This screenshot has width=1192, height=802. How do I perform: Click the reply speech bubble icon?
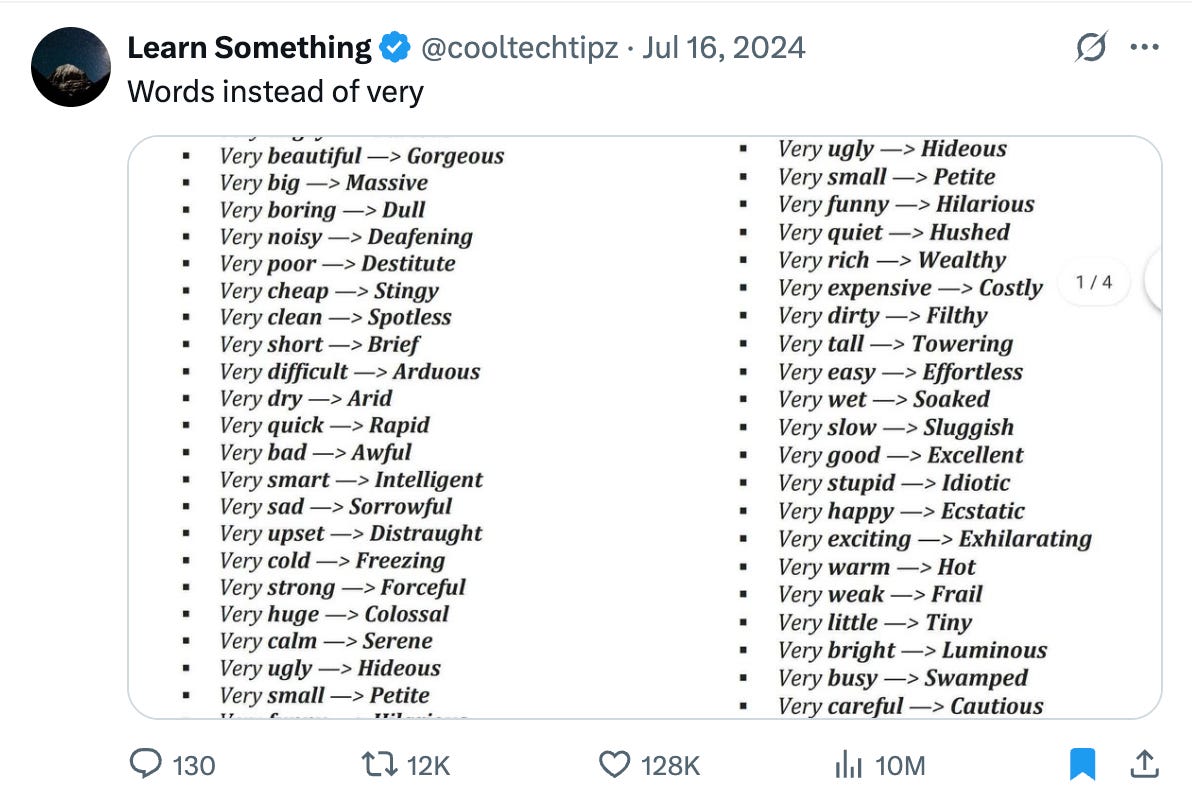[x=146, y=765]
